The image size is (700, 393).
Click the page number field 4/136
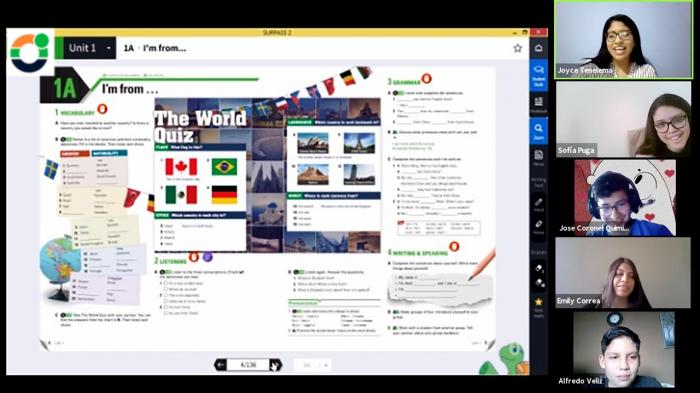tap(248, 365)
